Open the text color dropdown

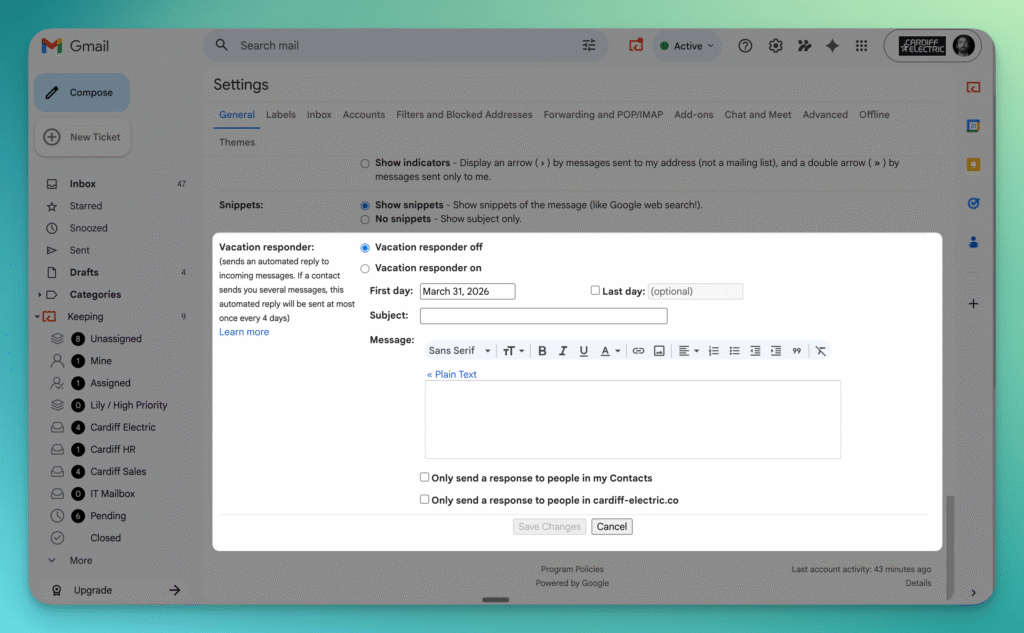(610, 351)
